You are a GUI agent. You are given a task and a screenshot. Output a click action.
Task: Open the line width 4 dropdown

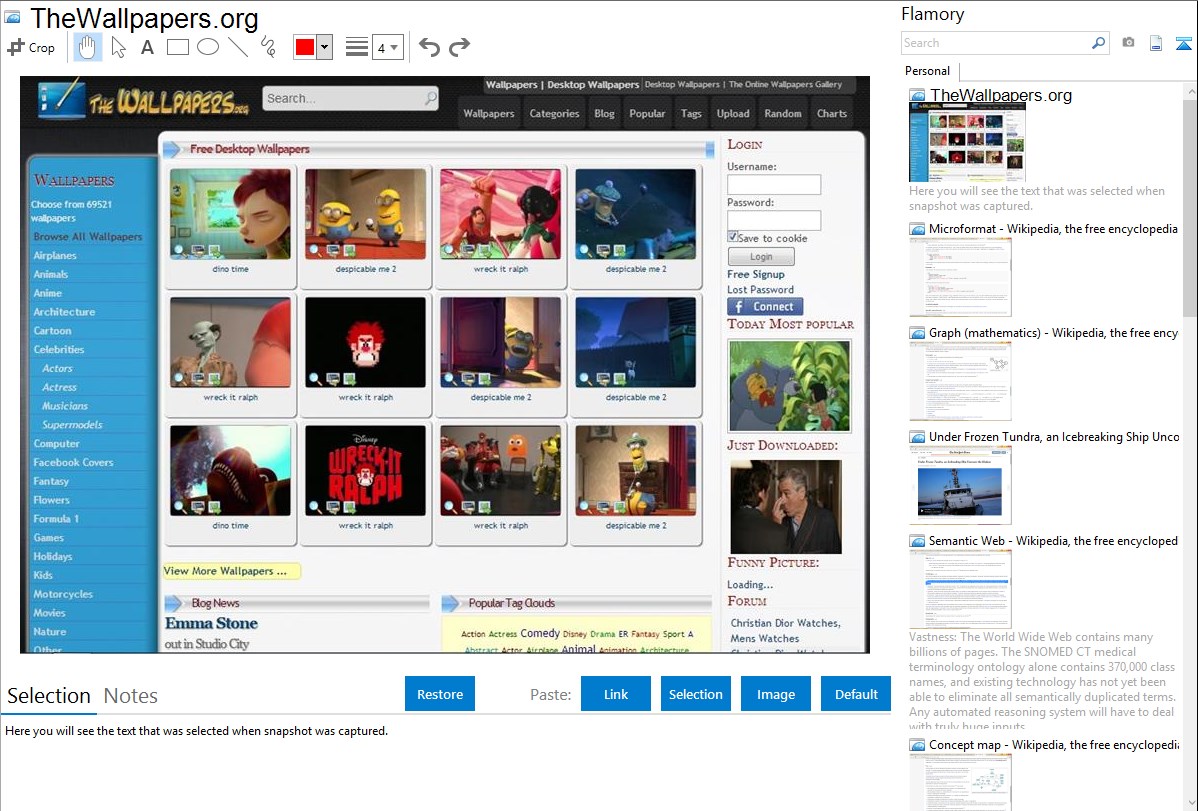(x=387, y=48)
